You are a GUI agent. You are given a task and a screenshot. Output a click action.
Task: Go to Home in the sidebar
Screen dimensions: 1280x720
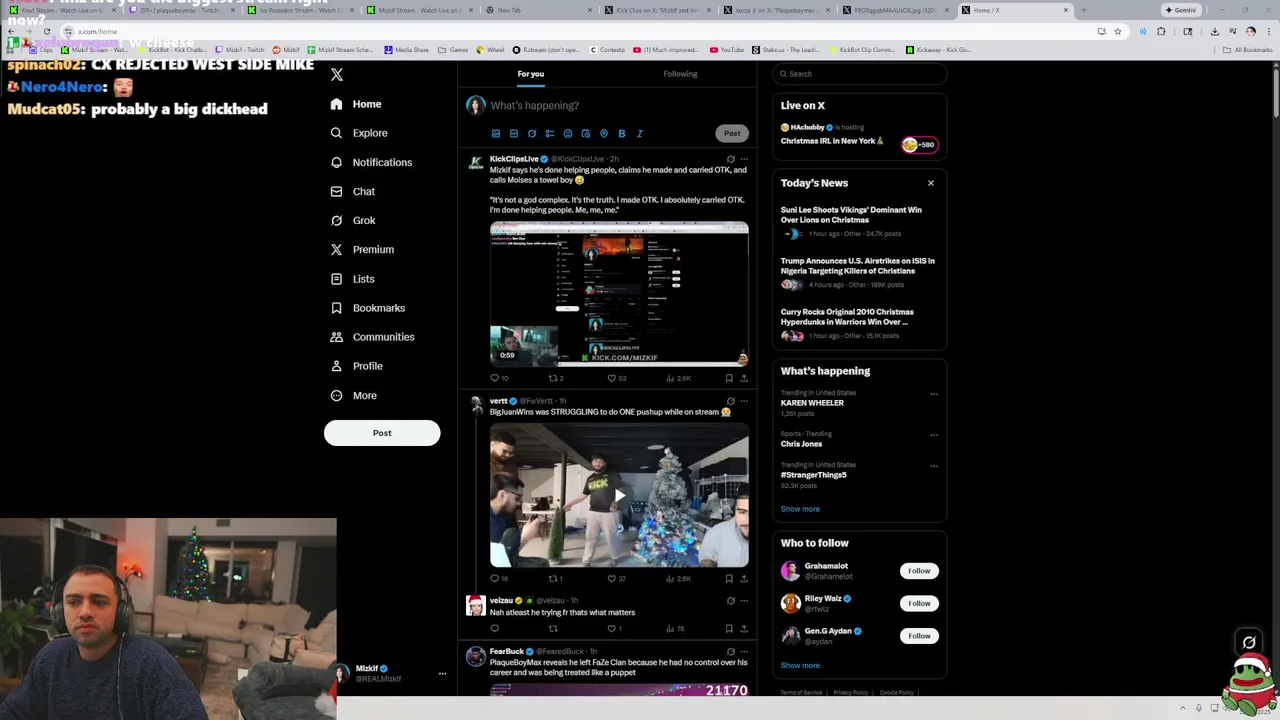pyautogui.click(x=356, y=104)
